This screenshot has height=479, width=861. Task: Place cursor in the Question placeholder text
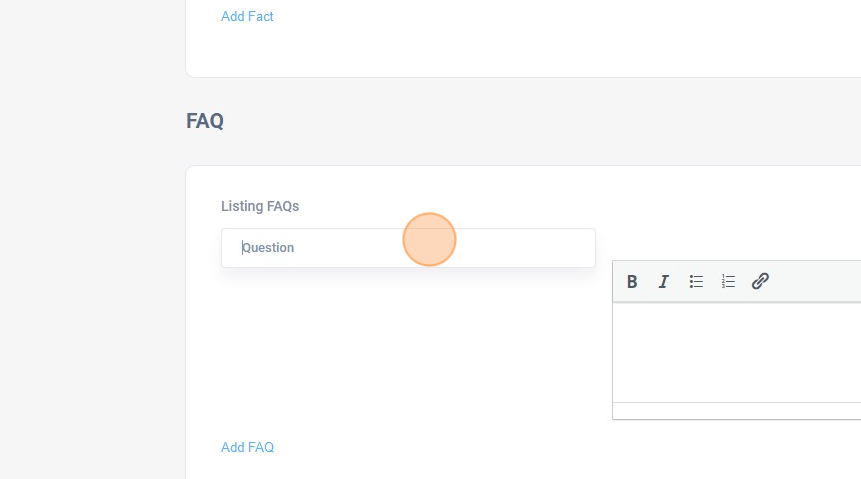268,248
